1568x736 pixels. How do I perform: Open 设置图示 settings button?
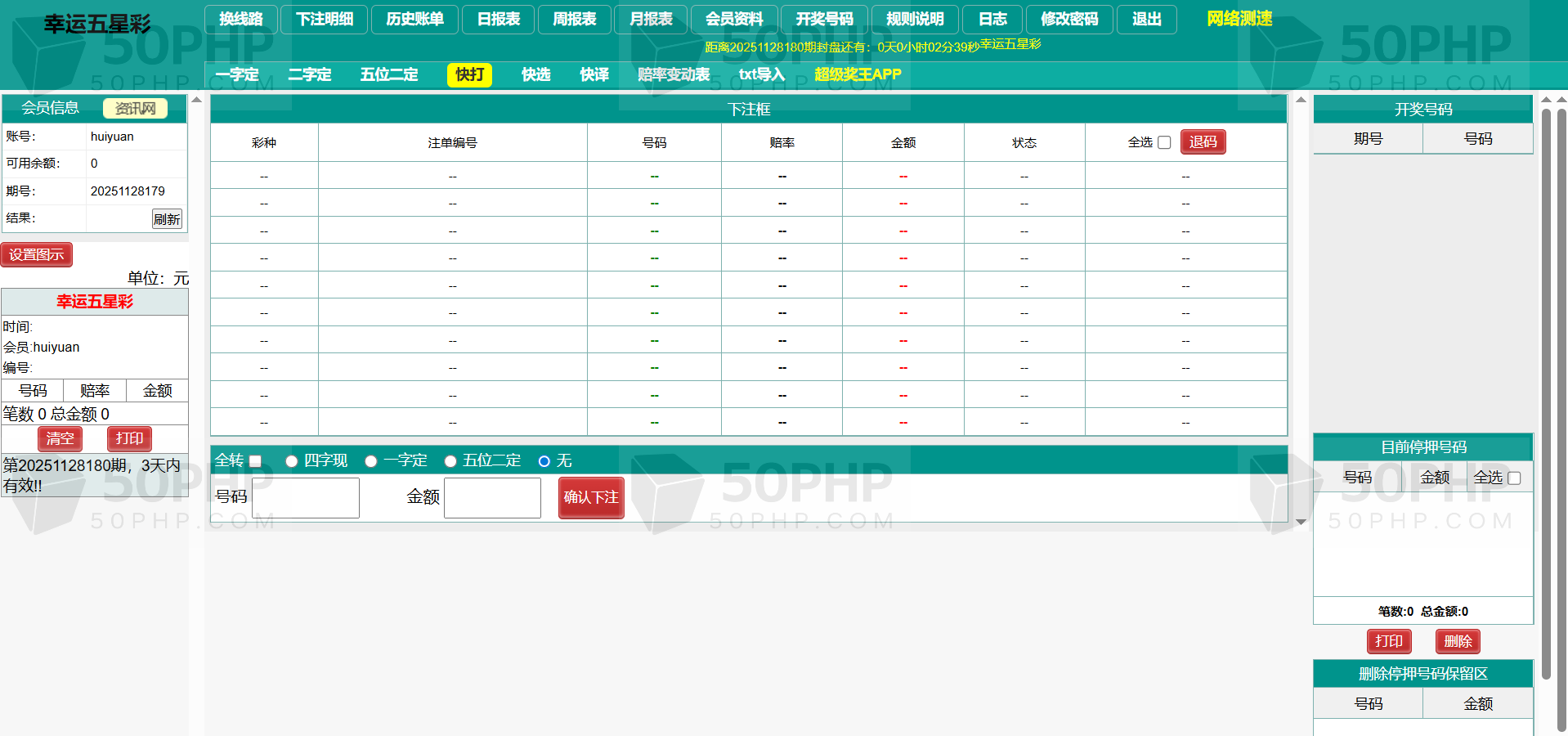[37, 255]
